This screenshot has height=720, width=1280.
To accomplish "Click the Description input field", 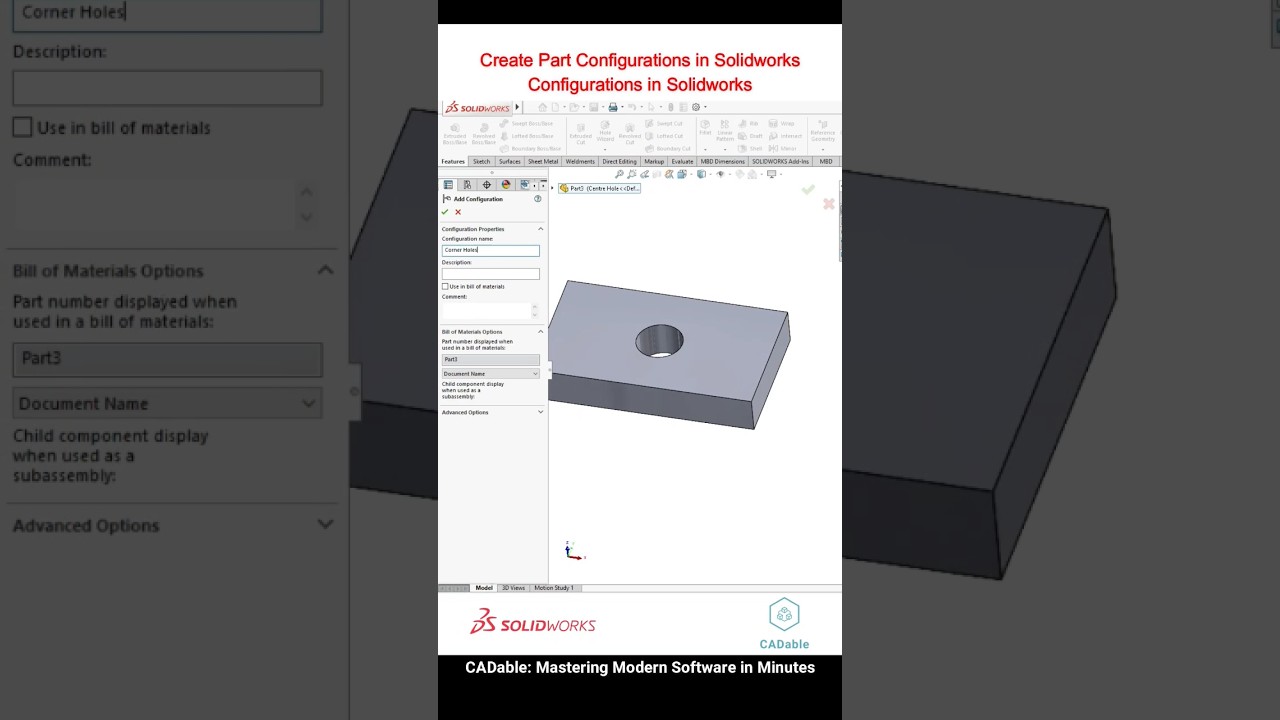I will pyautogui.click(x=491, y=274).
